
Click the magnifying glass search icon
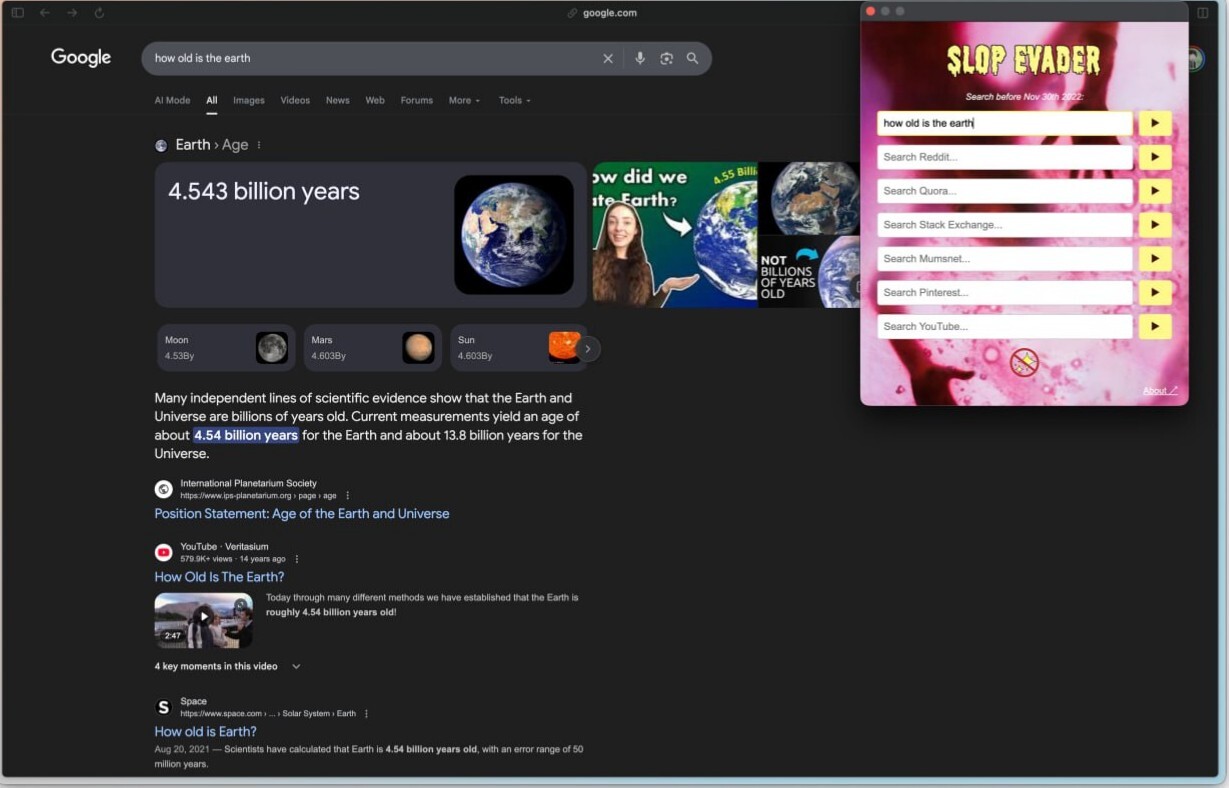pyautogui.click(x=692, y=59)
